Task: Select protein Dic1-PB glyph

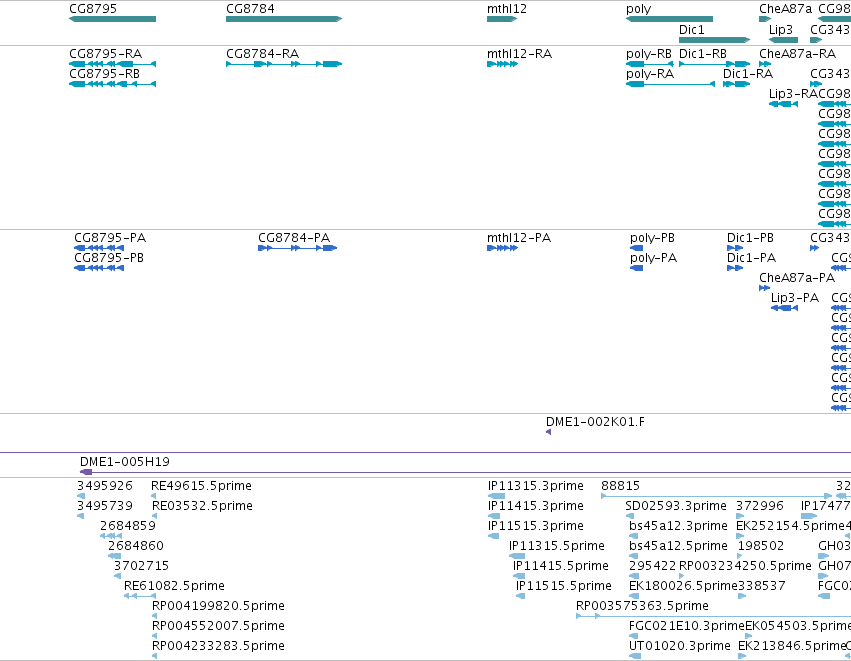Action: [x=735, y=248]
